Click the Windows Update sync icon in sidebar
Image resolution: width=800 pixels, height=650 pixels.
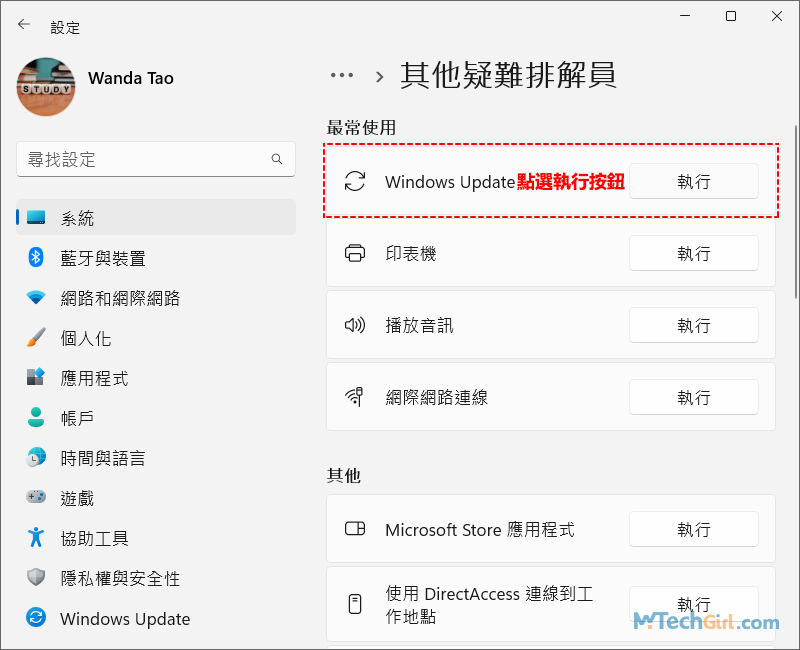click(x=36, y=618)
